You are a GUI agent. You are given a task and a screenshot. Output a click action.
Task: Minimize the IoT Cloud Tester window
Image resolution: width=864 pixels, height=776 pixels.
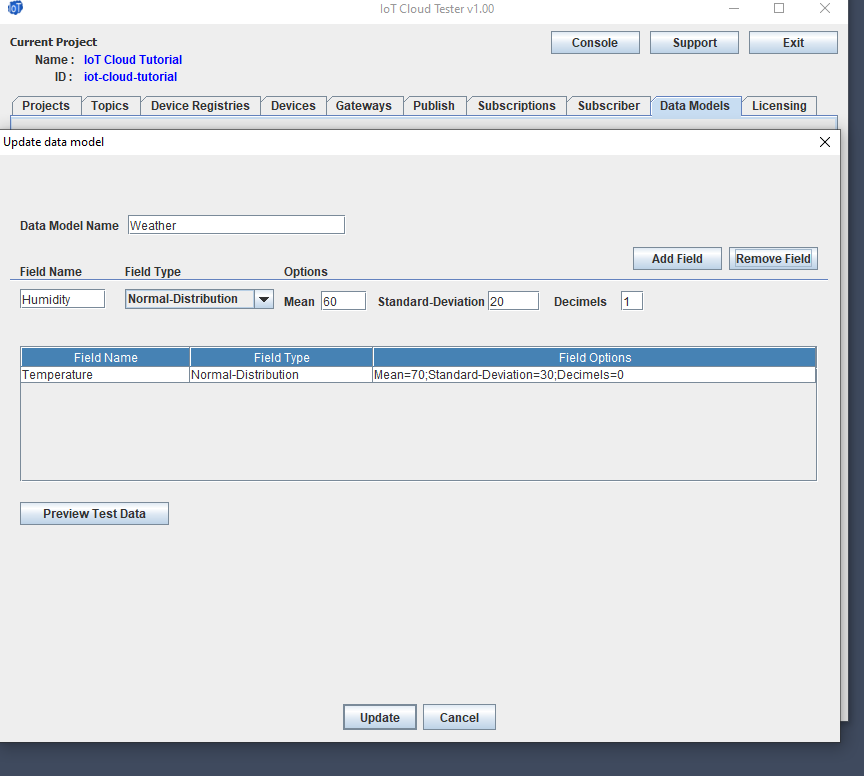[x=734, y=8]
